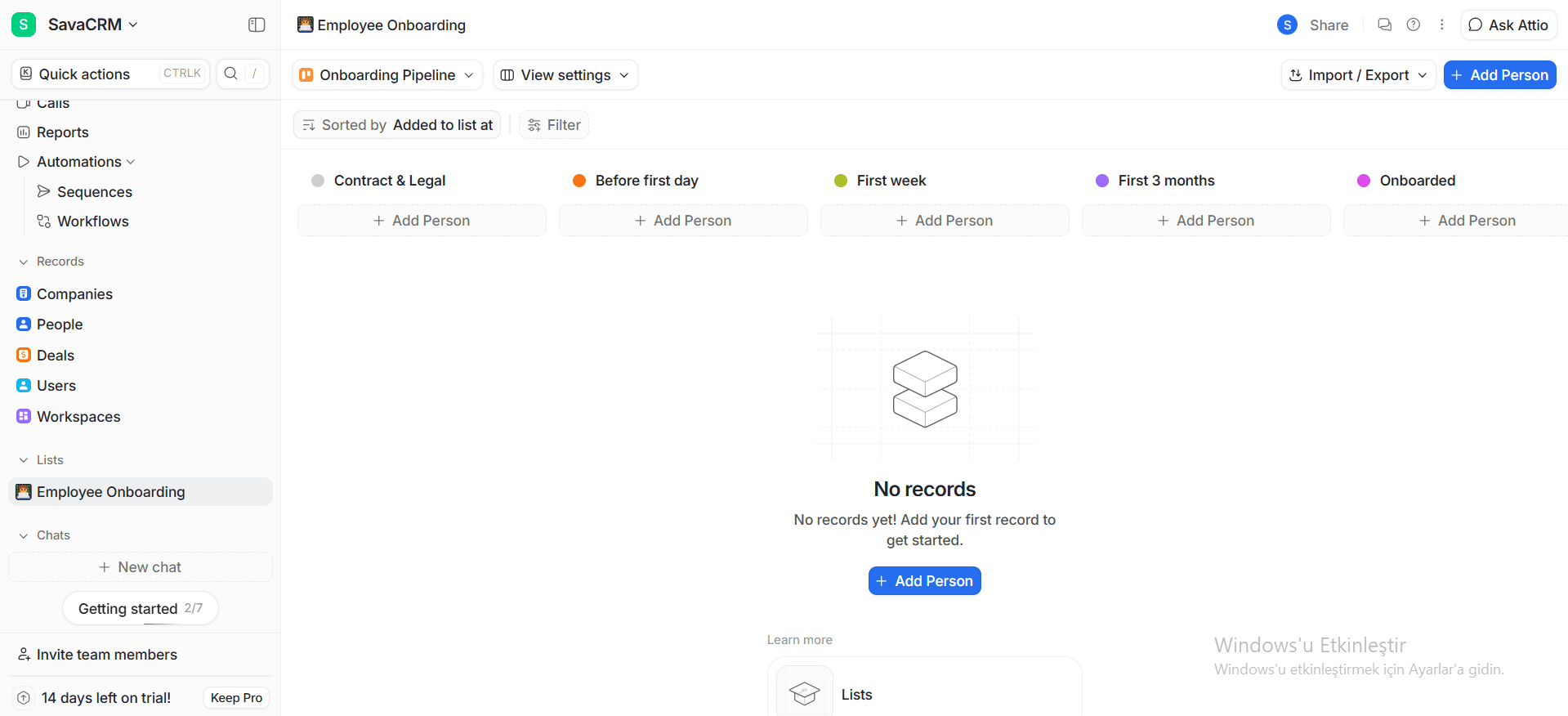
Task: Click Ask Attio button
Action: coord(1508,25)
